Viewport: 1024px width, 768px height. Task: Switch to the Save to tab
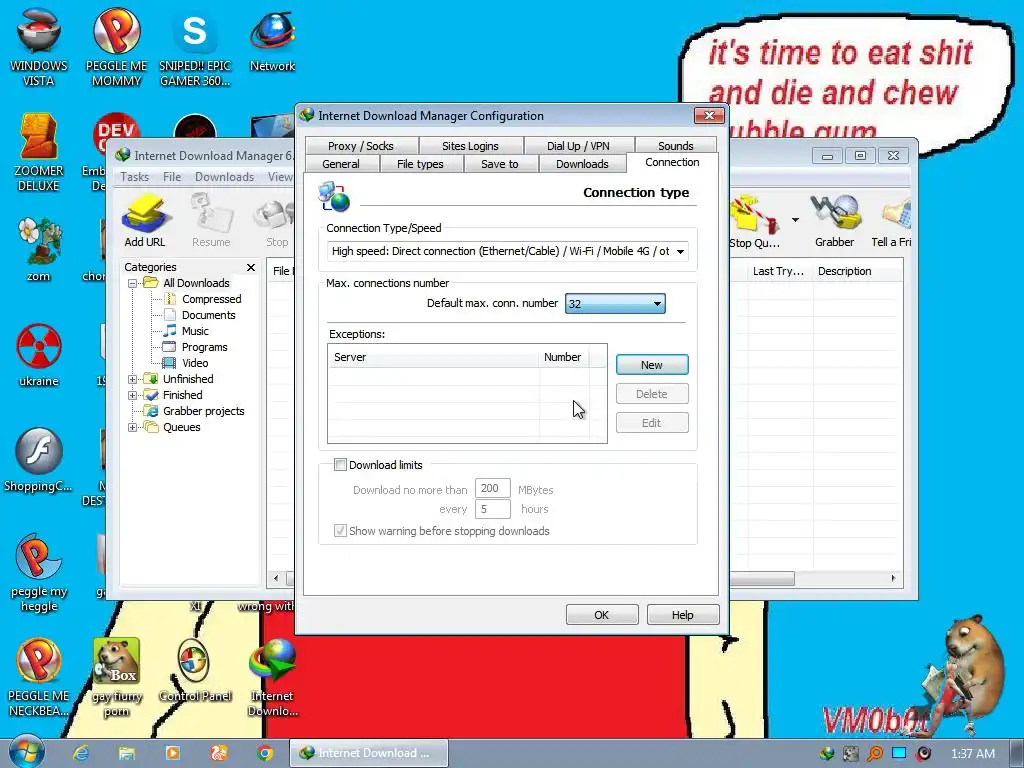click(x=500, y=164)
